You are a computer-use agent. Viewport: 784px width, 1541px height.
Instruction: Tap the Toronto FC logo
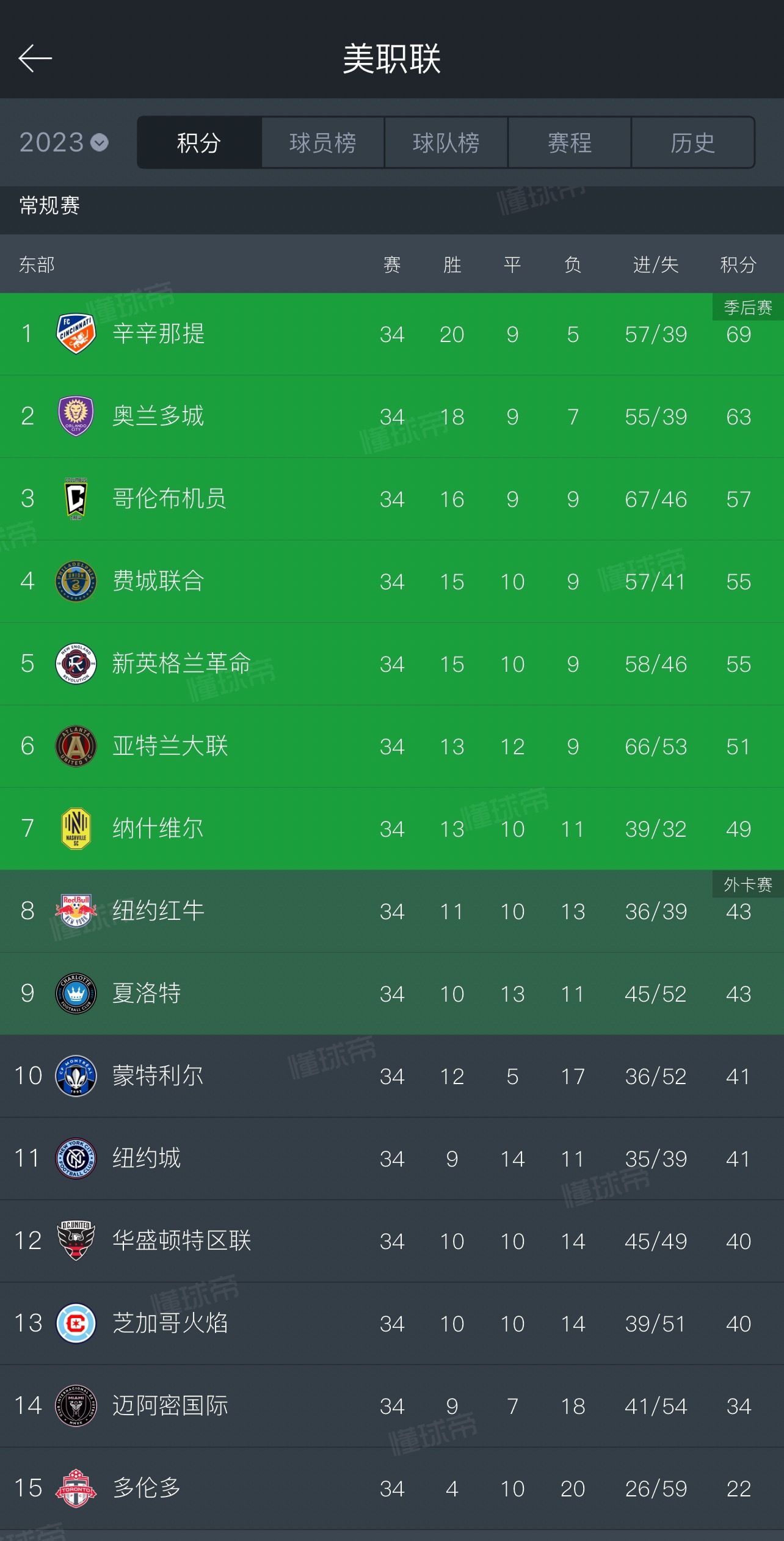(x=76, y=1488)
